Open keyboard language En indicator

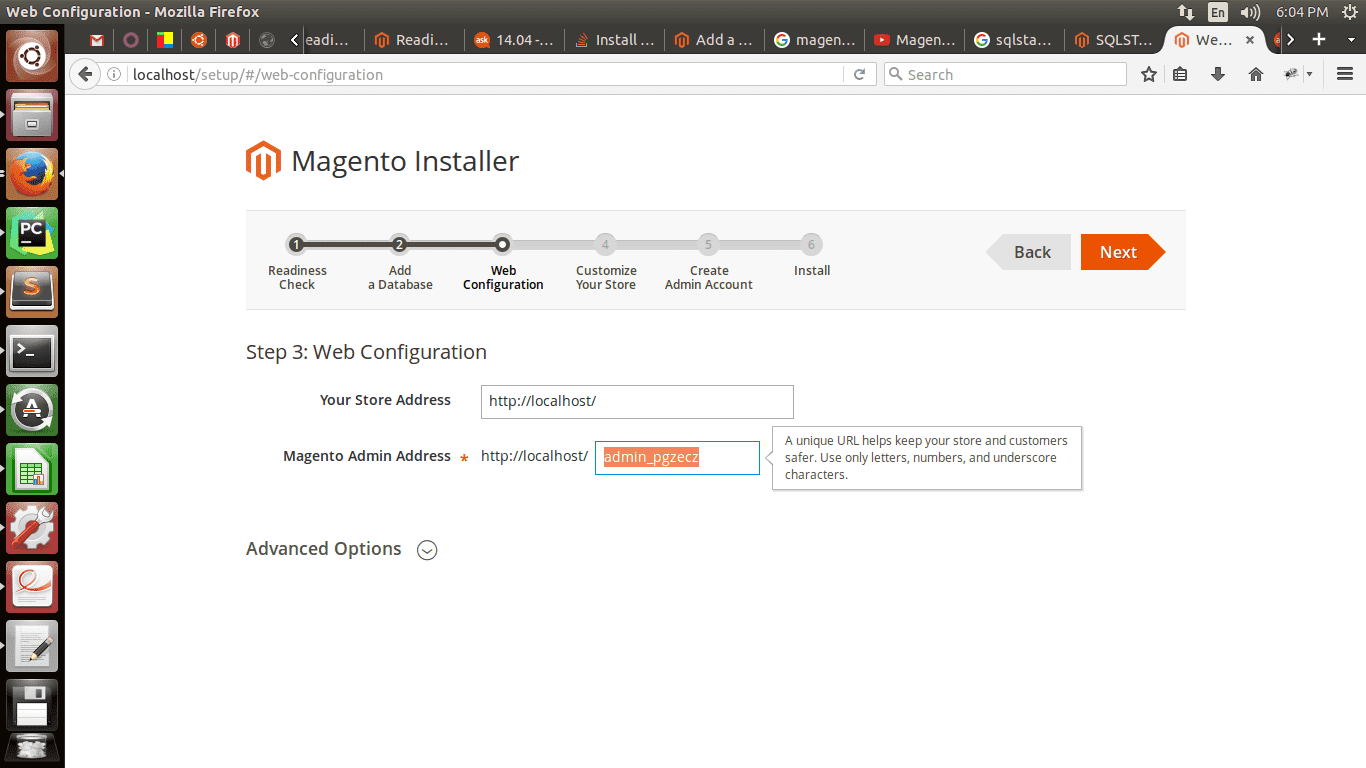point(1217,12)
